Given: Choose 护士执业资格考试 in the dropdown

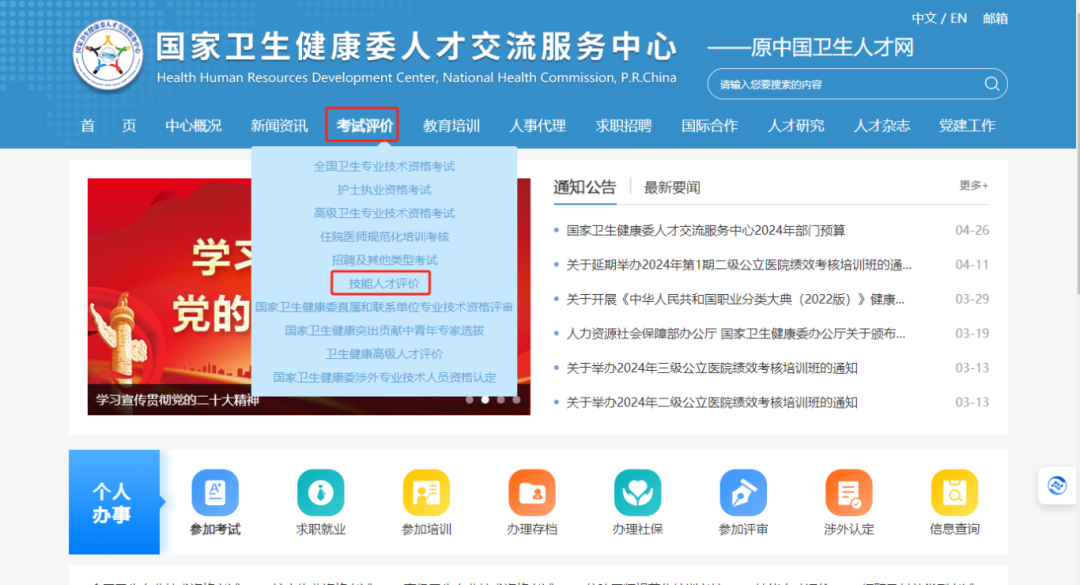Looking at the screenshot, I should click(384, 190).
